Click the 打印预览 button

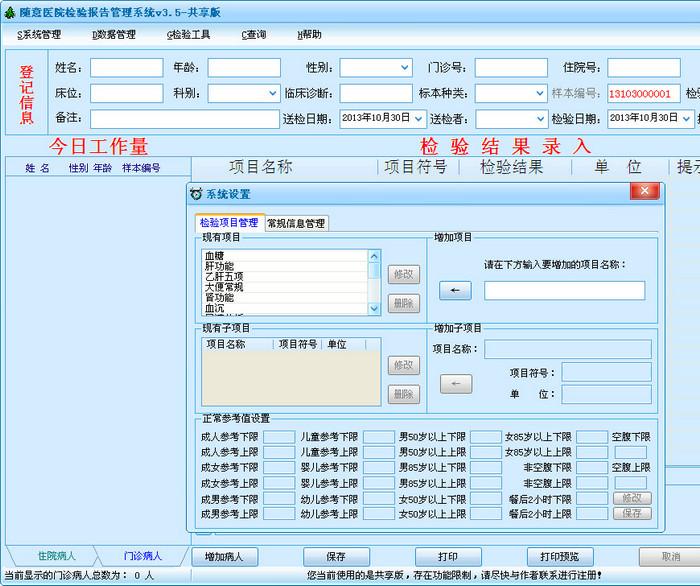[x=560, y=557]
